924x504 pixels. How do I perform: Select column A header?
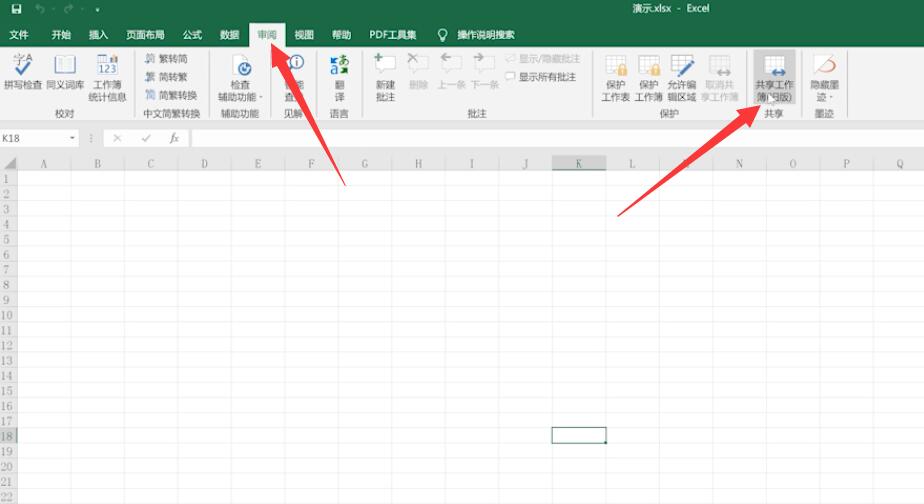click(x=44, y=164)
